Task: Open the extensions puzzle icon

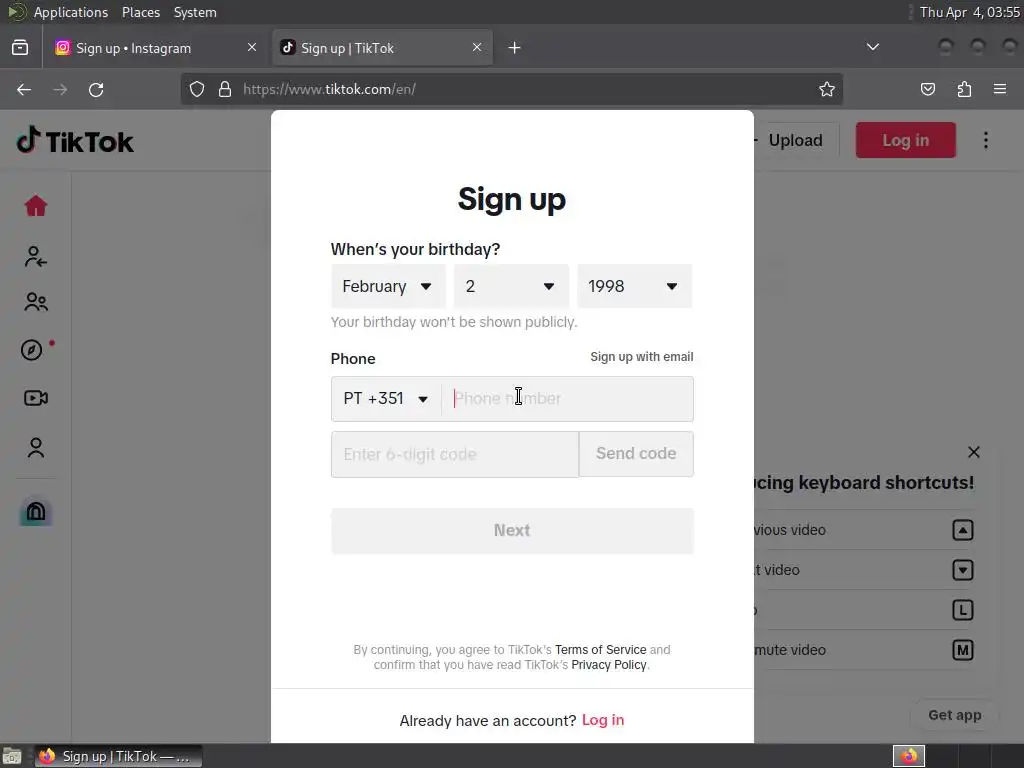Action: click(964, 89)
